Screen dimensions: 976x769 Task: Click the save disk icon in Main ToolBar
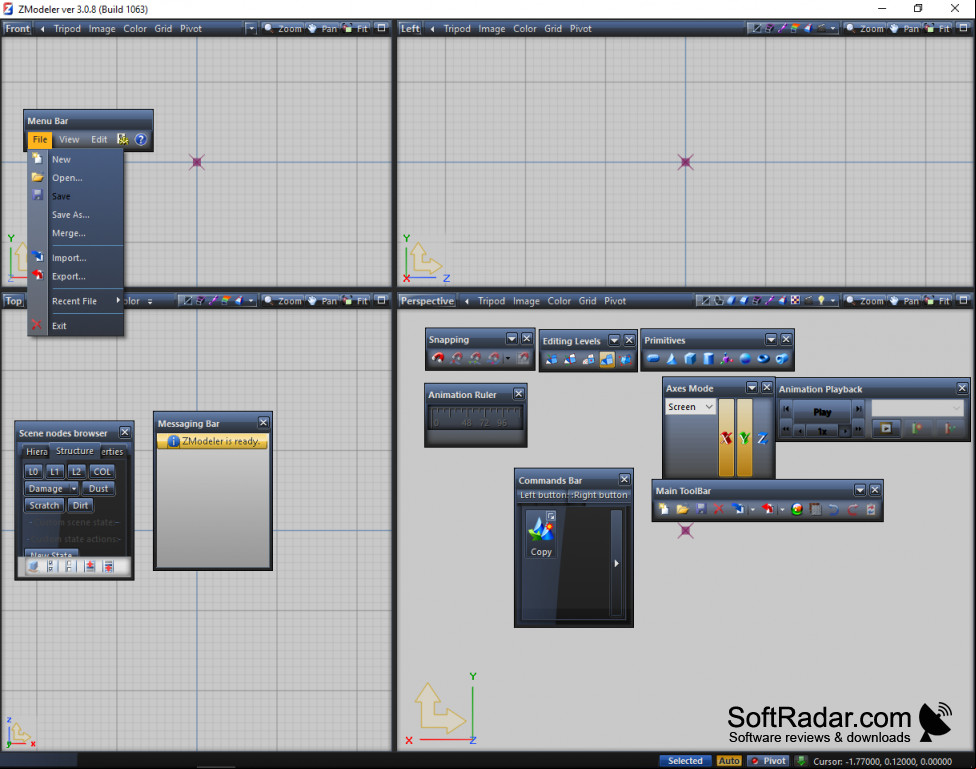[701, 509]
